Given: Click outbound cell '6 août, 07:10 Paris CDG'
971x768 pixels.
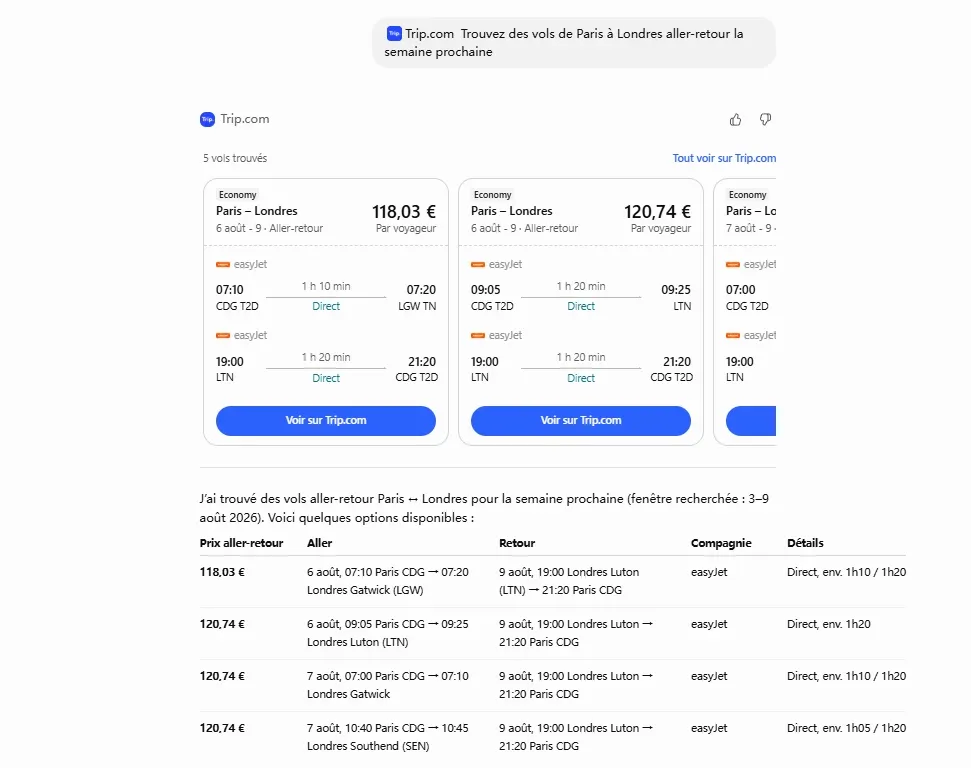Looking at the screenshot, I should click(388, 581).
